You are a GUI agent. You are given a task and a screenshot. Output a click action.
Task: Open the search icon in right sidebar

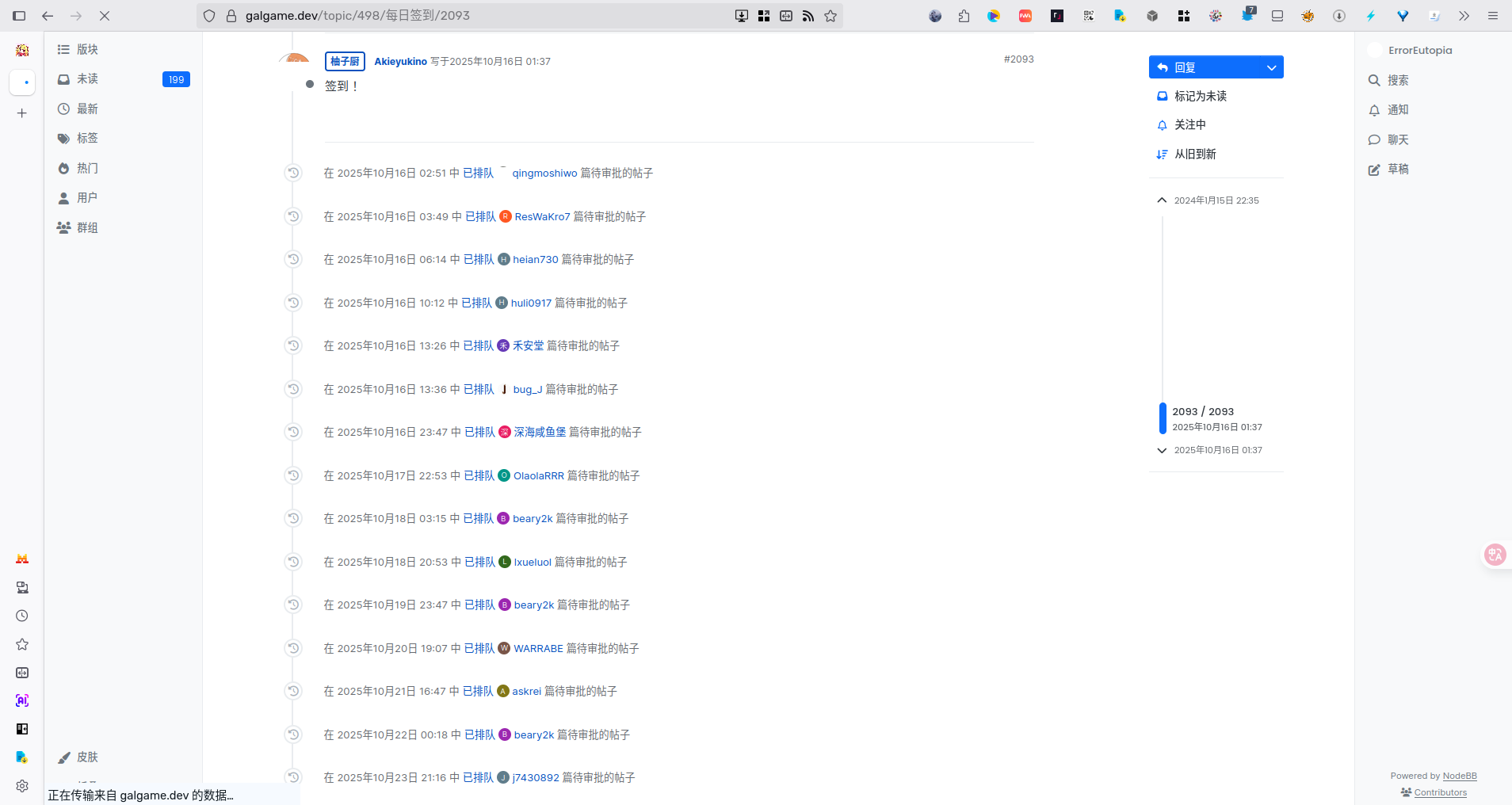pos(1375,80)
